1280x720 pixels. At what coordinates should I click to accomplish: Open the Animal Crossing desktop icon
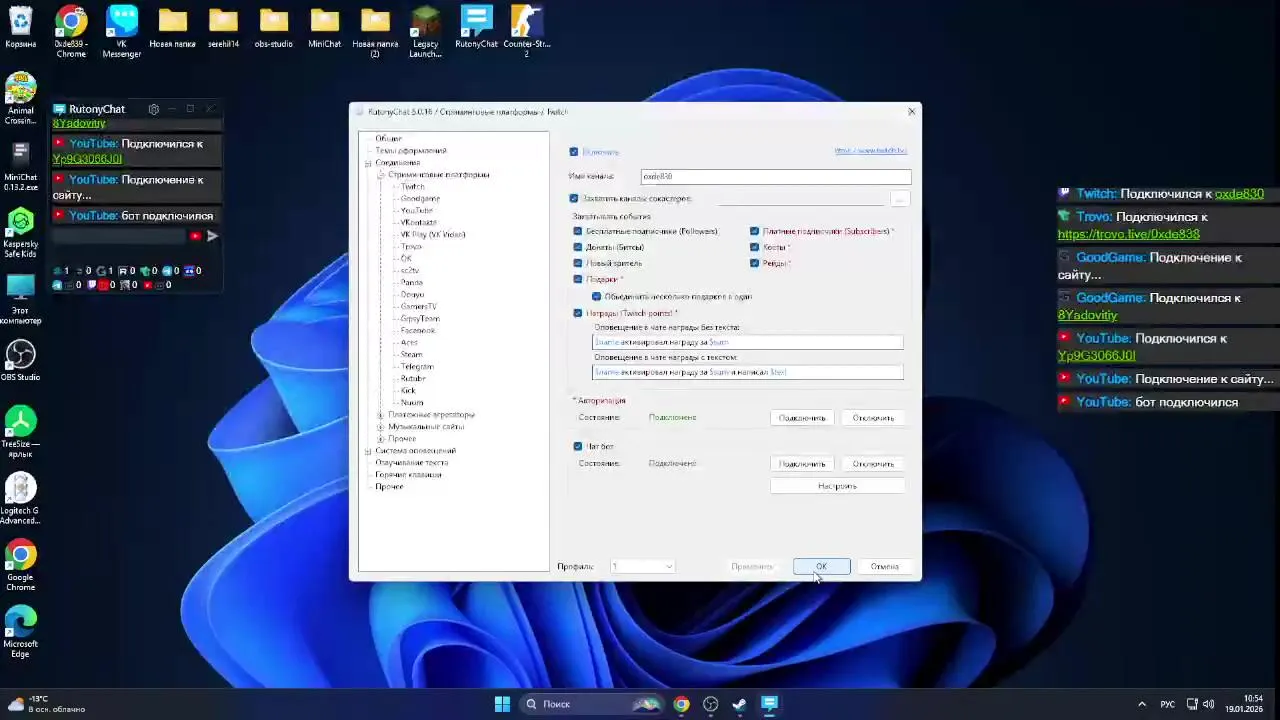20,99
